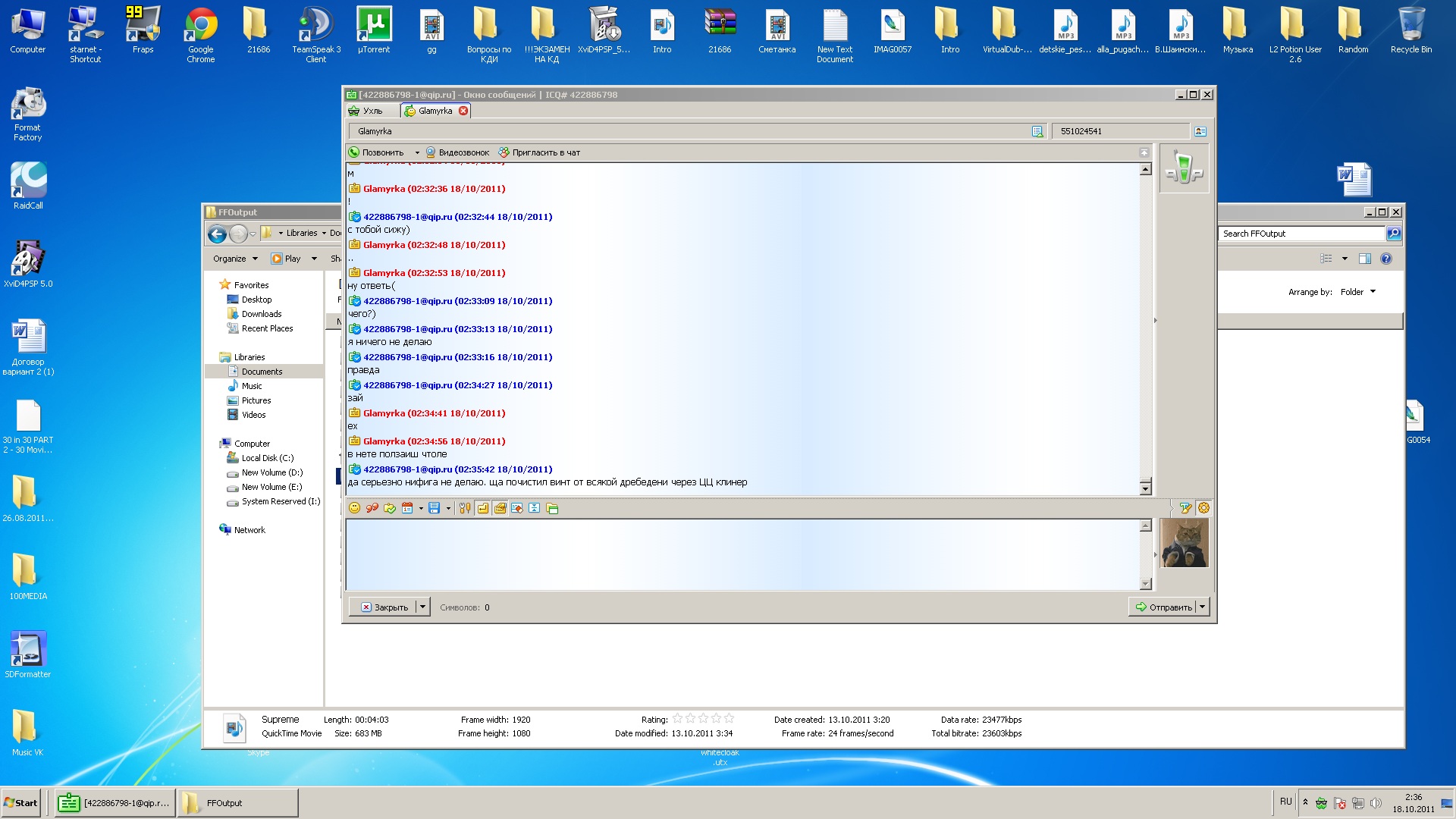Open the Arrange by Folder dropdown
The height and width of the screenshot is (819, 1456).
pyautogui.click(x=1357, y=292)
